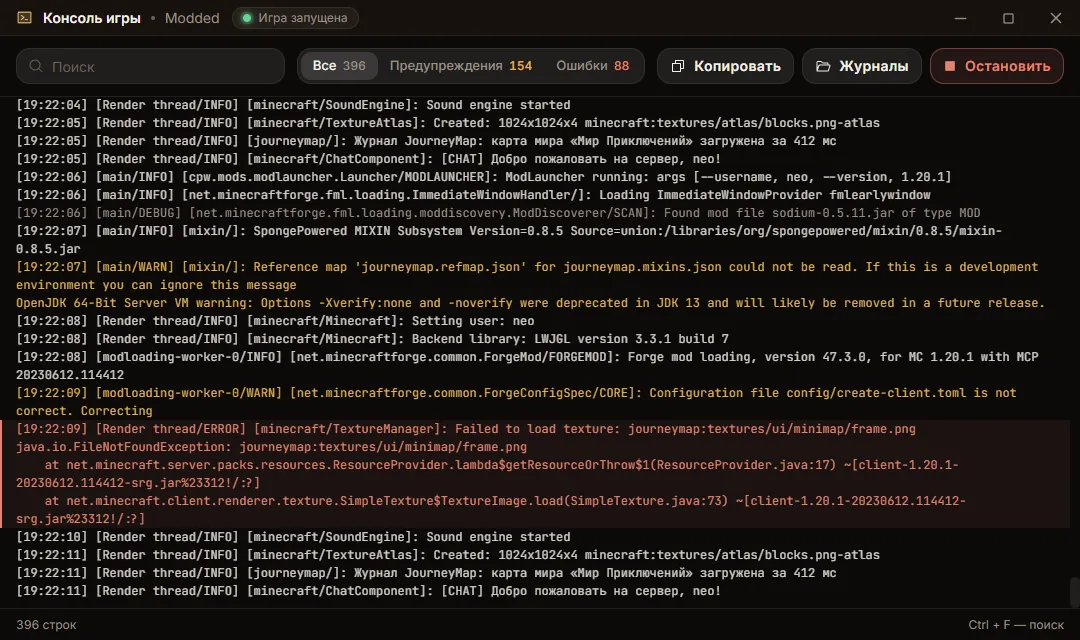
Task: Minimize the game console window
Action: click(960, 18)
